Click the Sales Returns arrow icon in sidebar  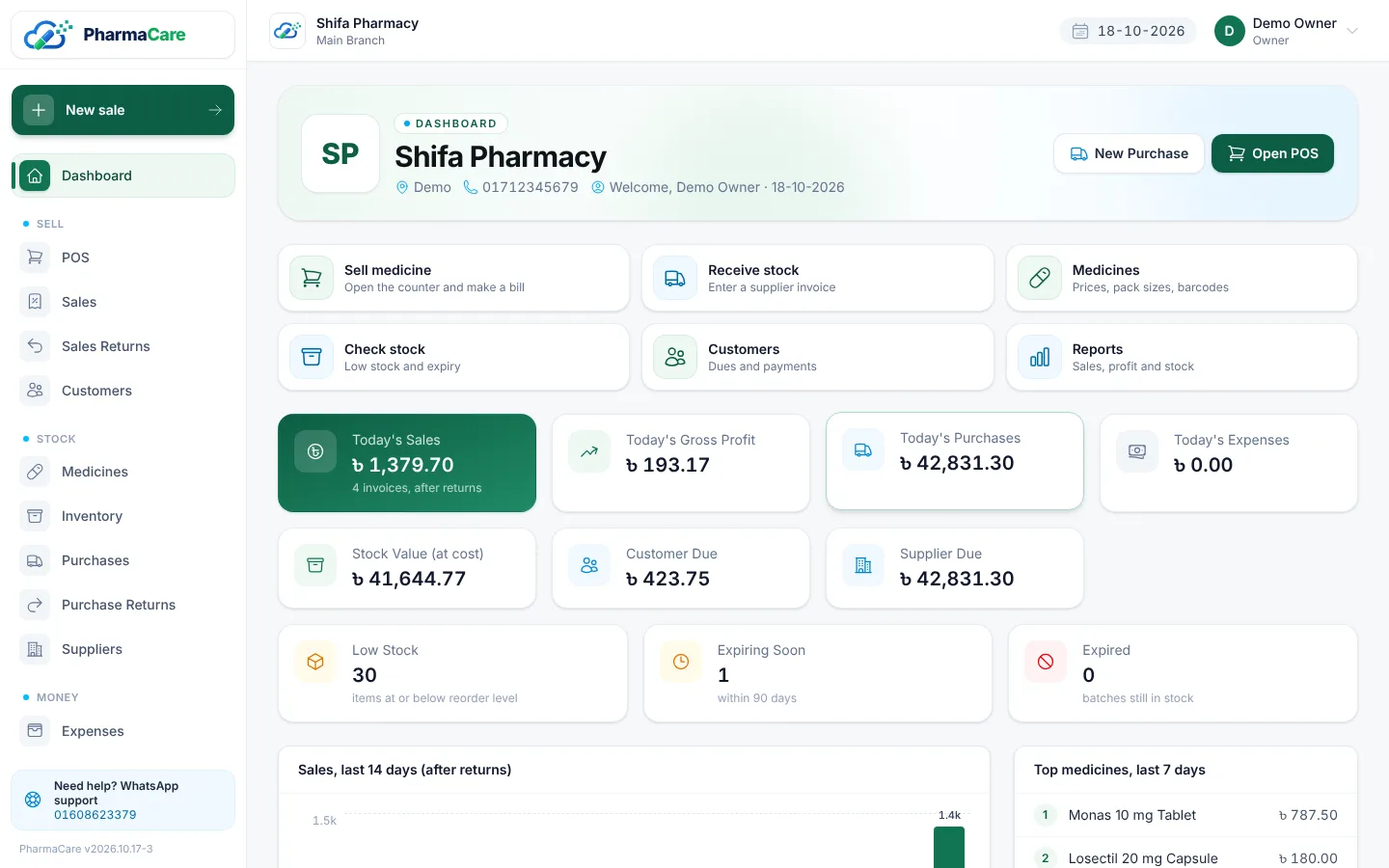click(35, 346)
